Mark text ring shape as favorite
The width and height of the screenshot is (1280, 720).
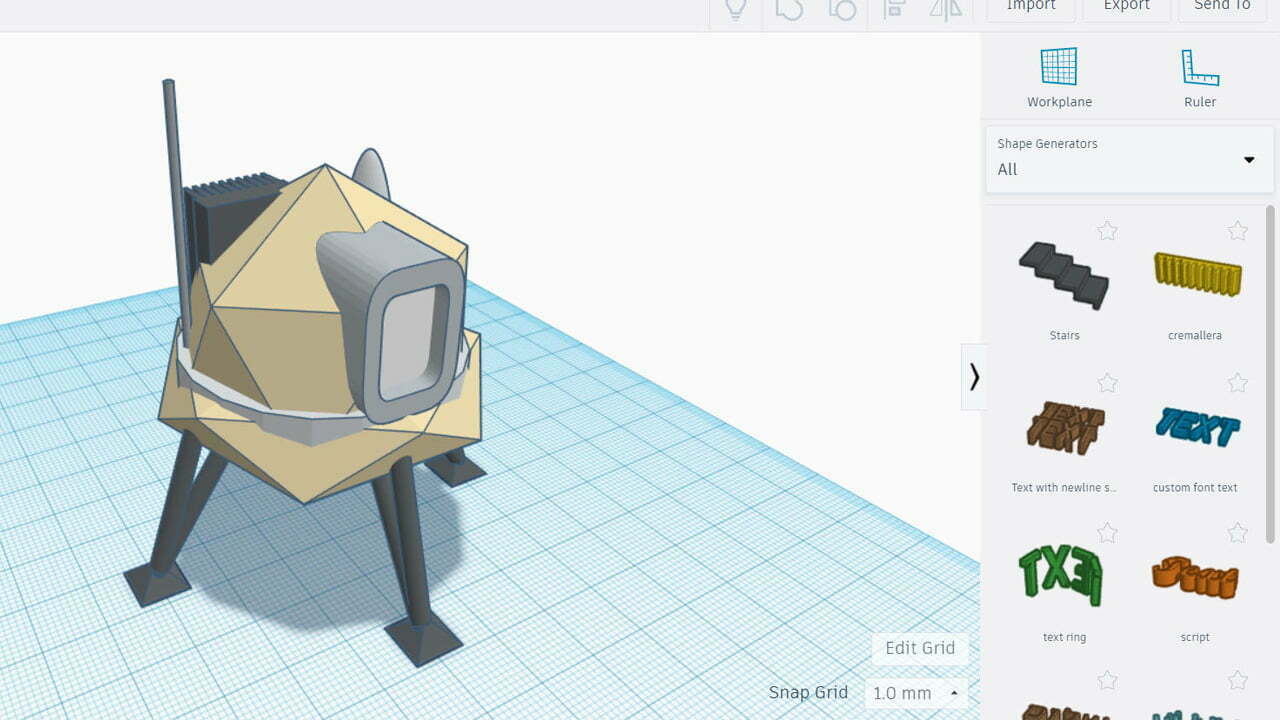click(1107, 532)
